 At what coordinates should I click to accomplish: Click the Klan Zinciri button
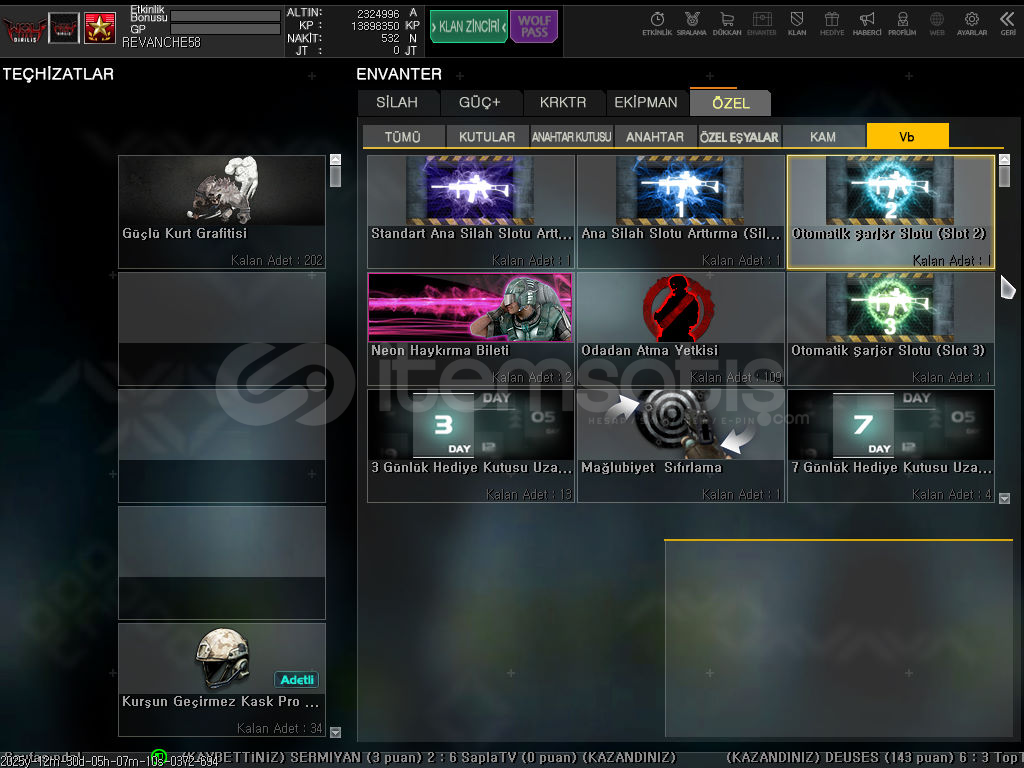pyautogui.click(x=468, y=27)
